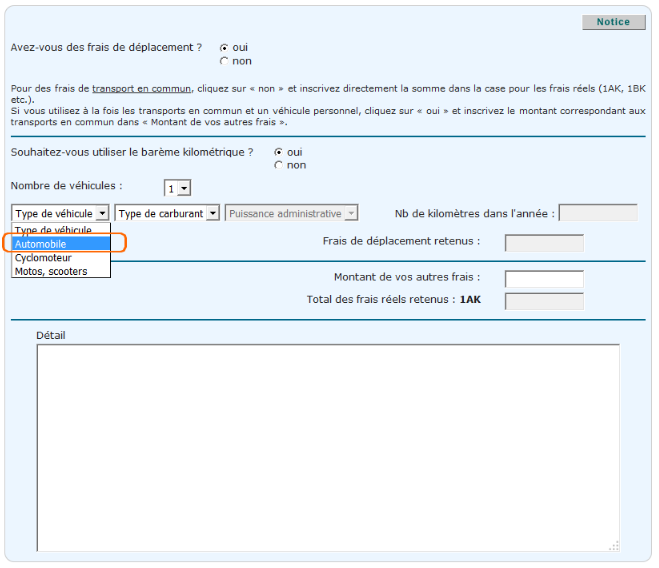The width and height of the screenshot is (659, 568).
Task: Click the Total des frais réels field
Action: (544, 301)
